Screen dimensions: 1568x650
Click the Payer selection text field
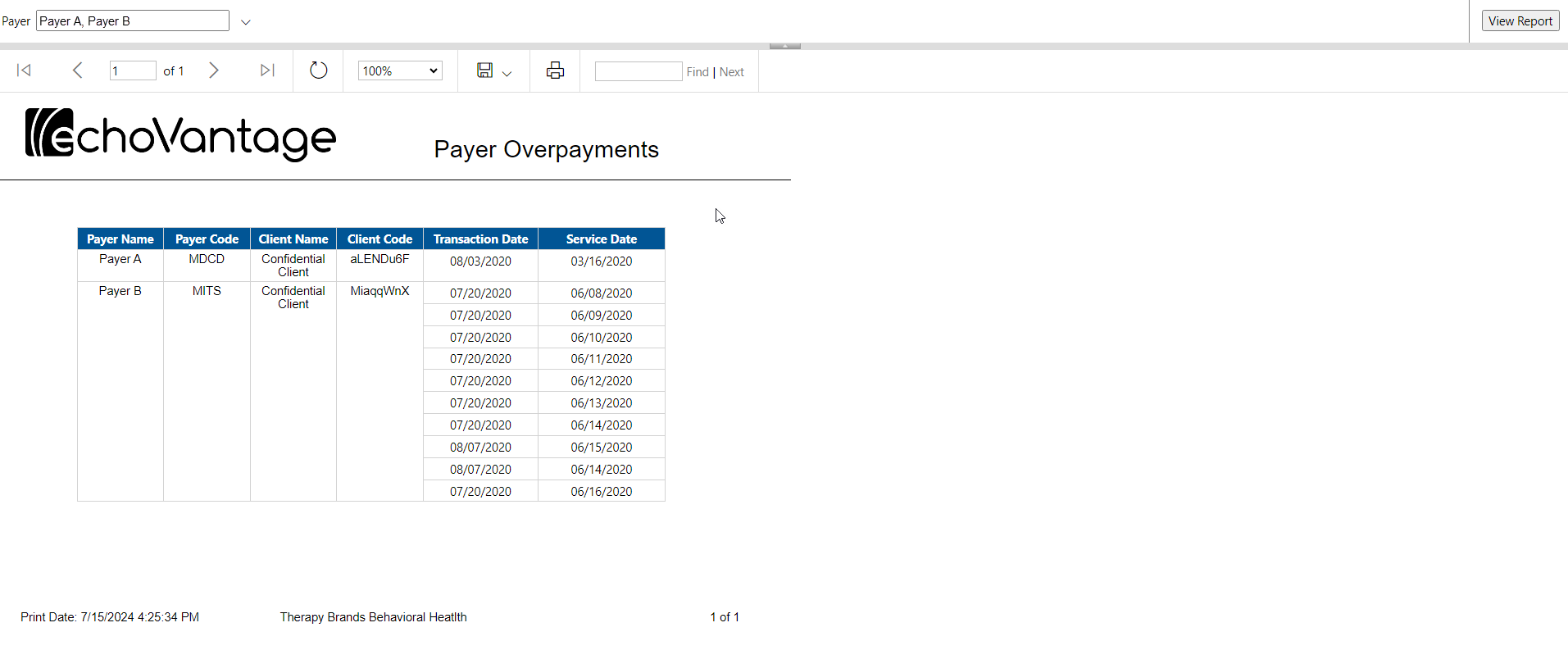(133, 21)
